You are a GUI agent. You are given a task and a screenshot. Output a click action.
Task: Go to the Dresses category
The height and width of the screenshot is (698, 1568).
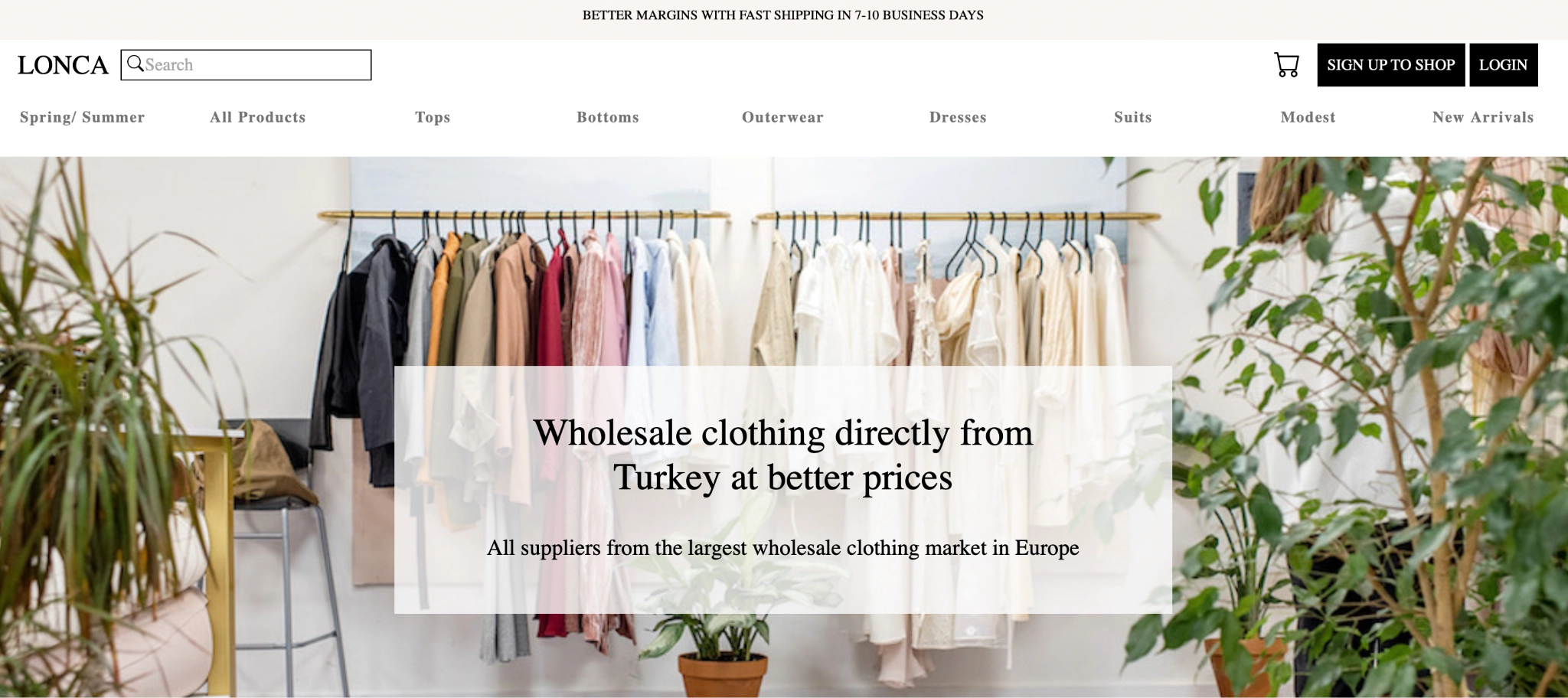pyautogui.click(x=958, y=117)
